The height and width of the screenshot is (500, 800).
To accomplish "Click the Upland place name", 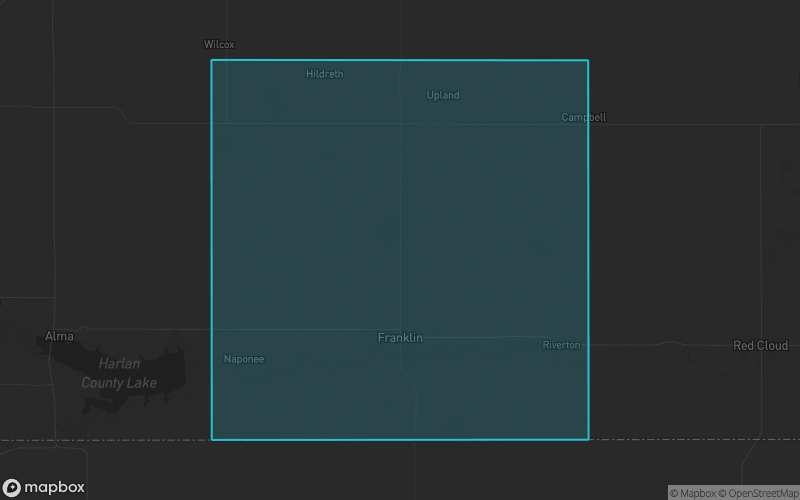I will coord(443,95).
